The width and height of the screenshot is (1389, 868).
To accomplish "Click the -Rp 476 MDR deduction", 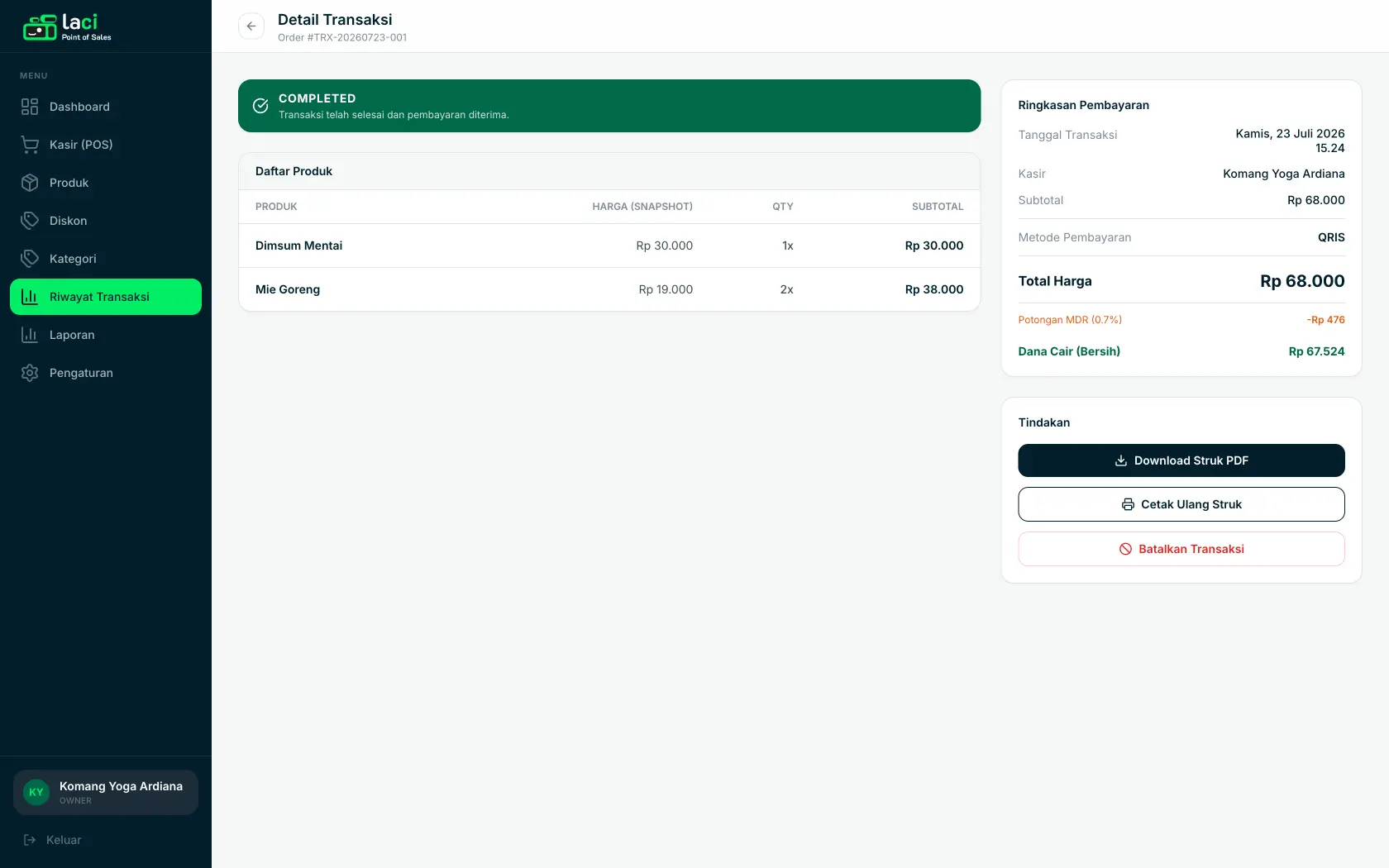I will coord(1326,320).
